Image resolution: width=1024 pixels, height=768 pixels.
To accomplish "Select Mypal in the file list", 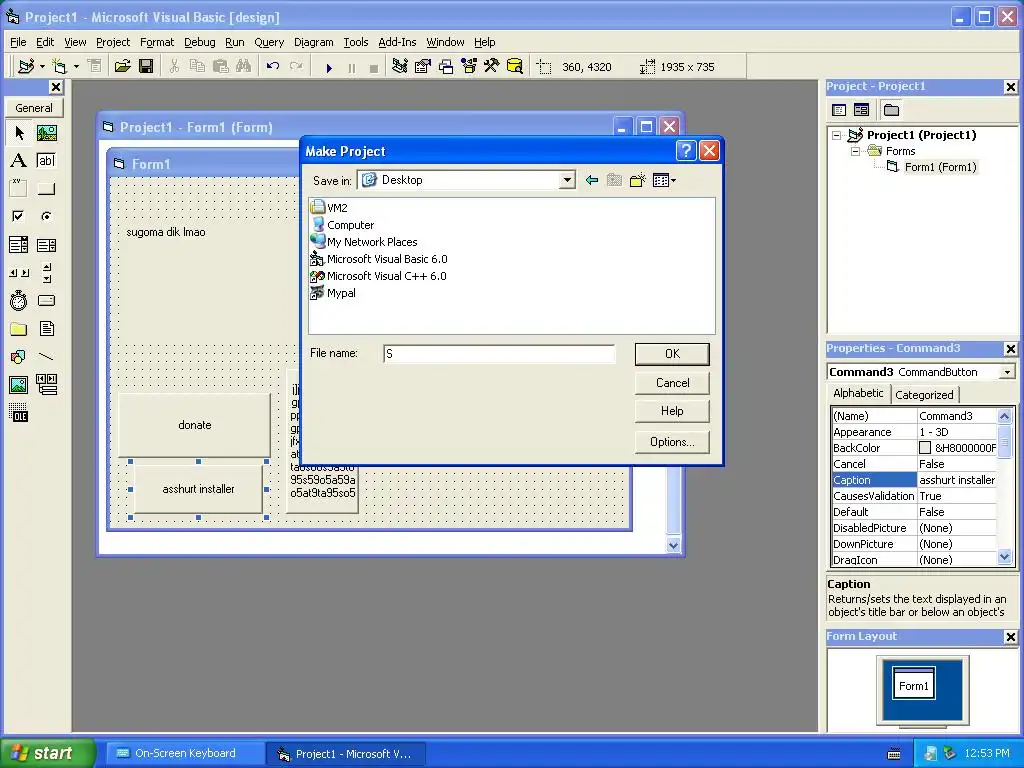I will 333,293.
